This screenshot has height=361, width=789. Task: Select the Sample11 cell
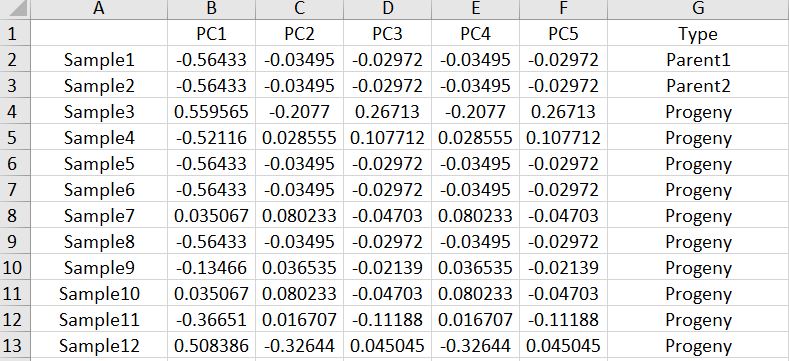point(99,320)
